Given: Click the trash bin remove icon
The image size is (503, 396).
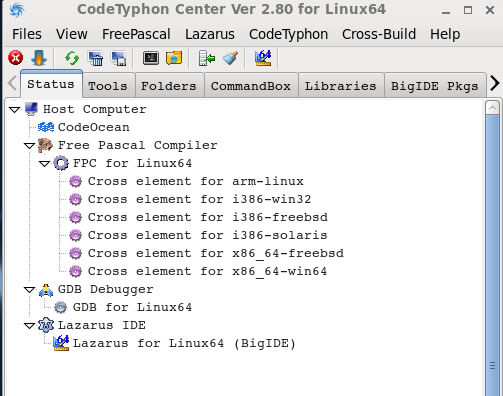Looking at the screenshot, I should click(x=96, y=58).
